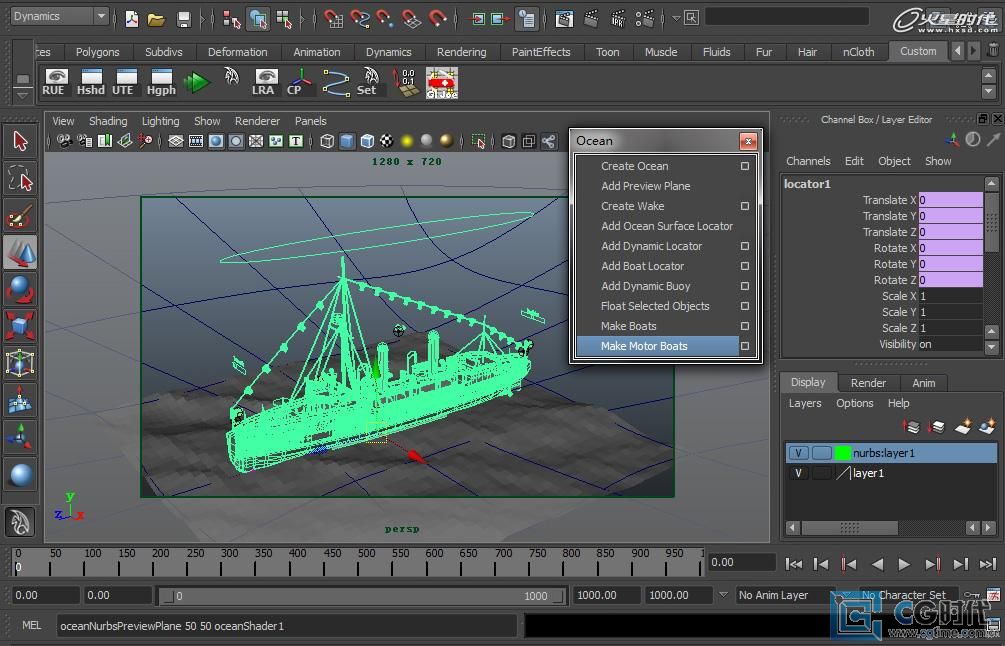This screenshot has width=1005, height=646.
Task: Open Float Selected Objects option box
Action: [745, 306]
